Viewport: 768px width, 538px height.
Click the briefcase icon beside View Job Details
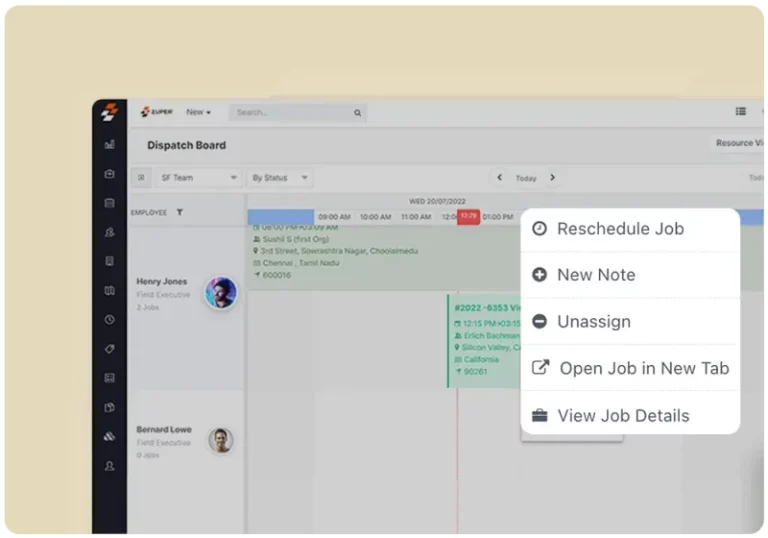tap(539, 415)
